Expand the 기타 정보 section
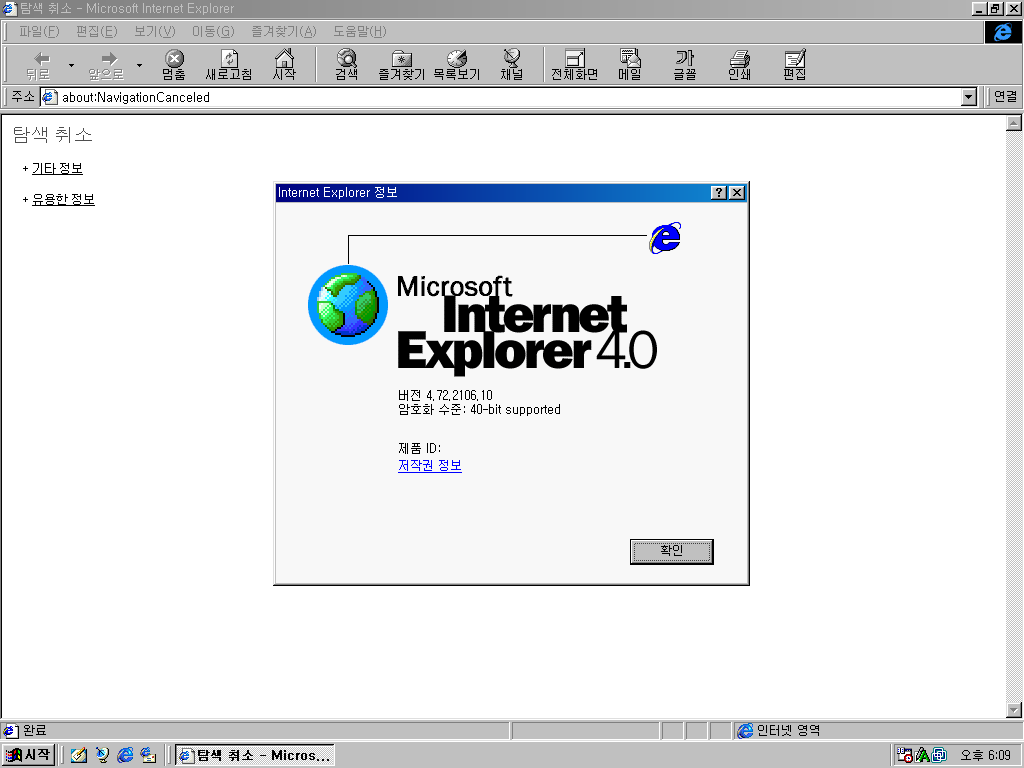The height and width of the screenshot is (768, 1024). [x=57, y=168]
